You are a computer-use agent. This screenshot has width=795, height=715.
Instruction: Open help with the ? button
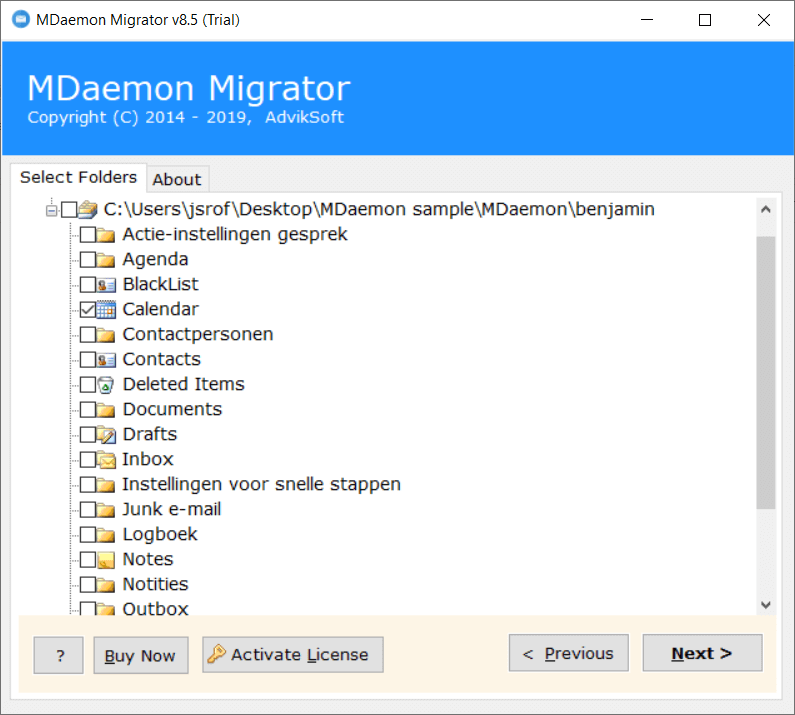point(58,656)
